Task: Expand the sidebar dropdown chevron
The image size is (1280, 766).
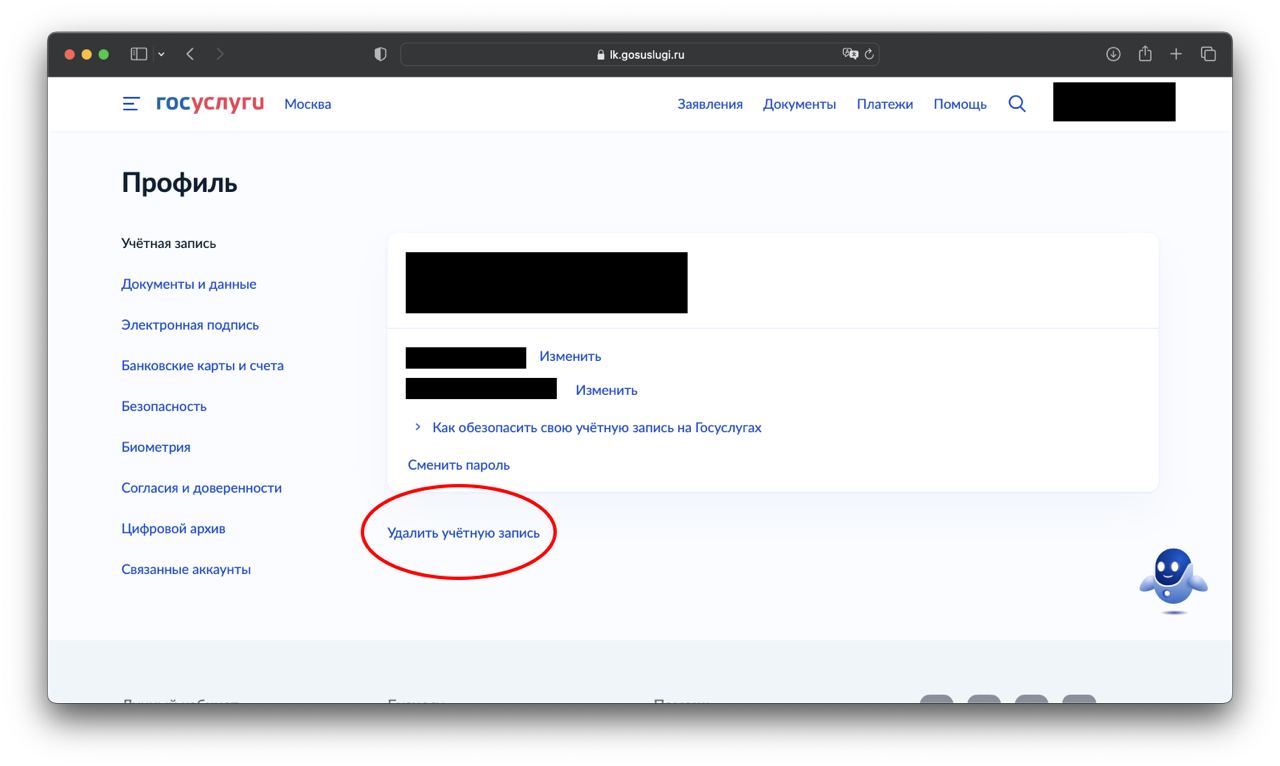Action: click(x=161, y=54)
